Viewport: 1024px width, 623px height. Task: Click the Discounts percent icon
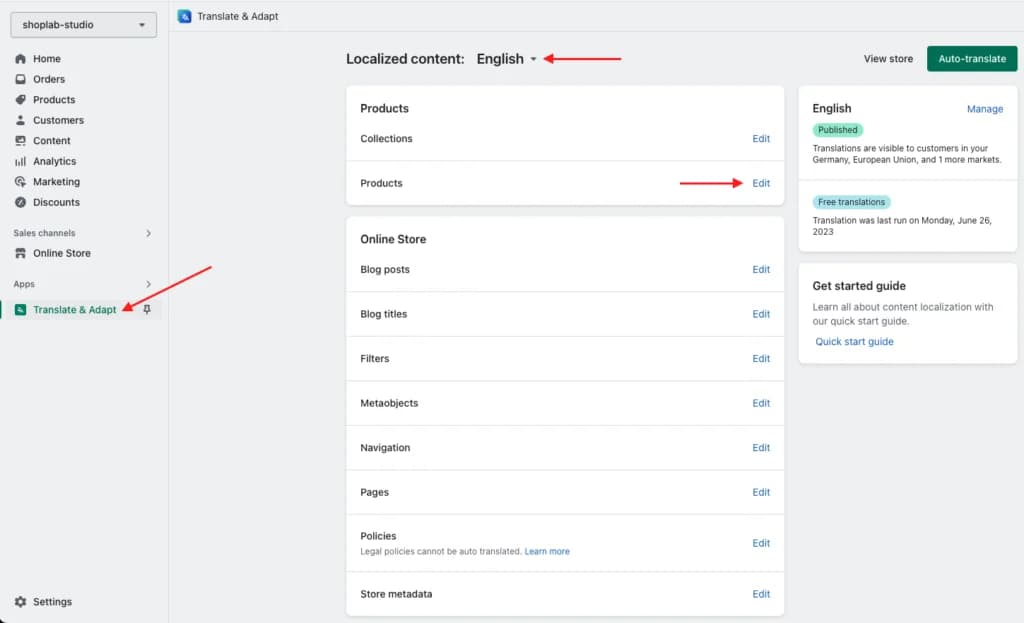pyautogui.click(x=20, y=202)
